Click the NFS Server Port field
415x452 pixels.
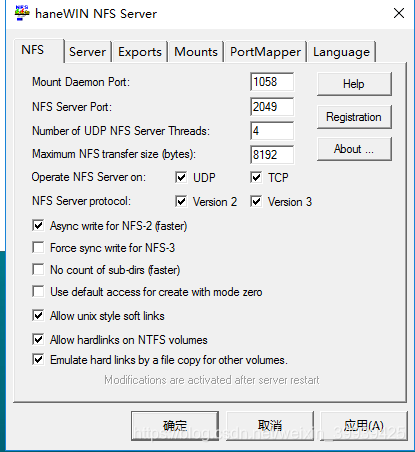pyautogui.click(x=272, y=107)
